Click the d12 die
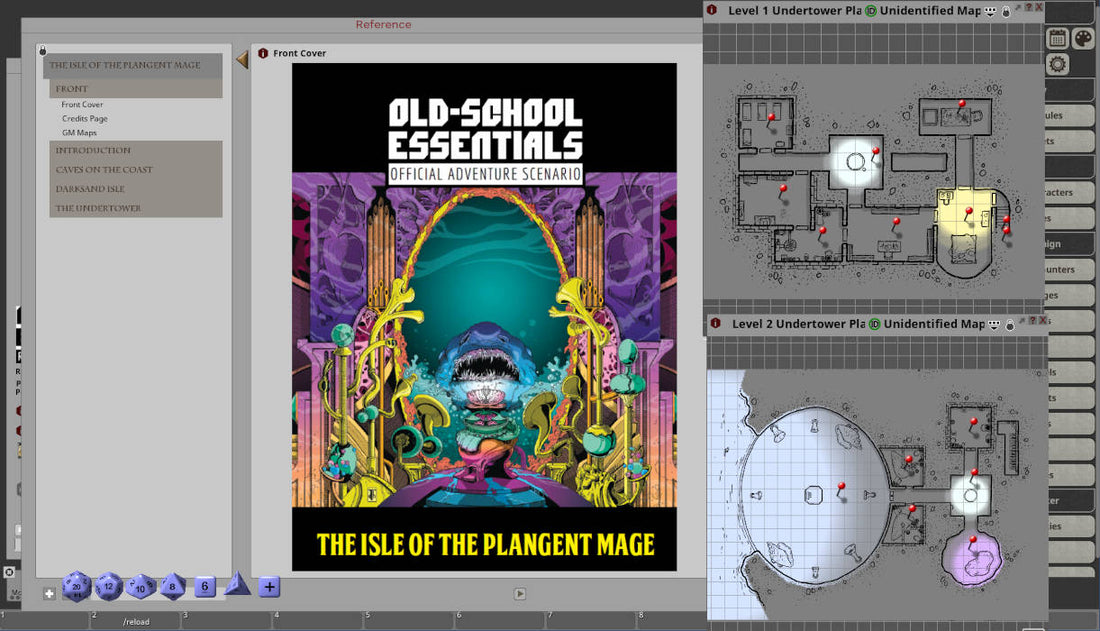Image resolution: width=1100 pixels, height=631 pixels. point(109,587)
